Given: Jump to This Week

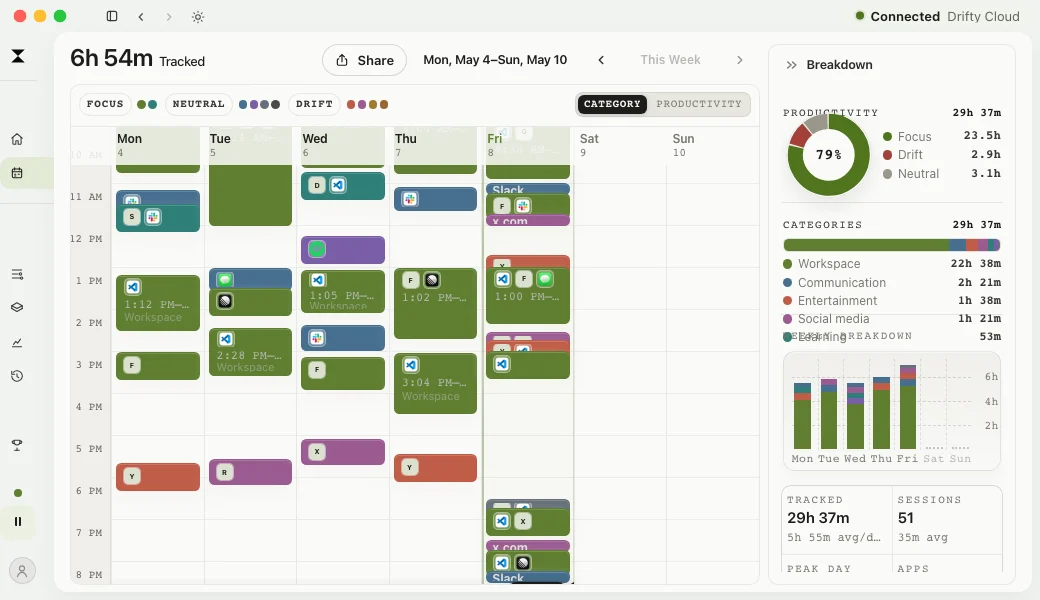Looking at the screenshot, I should [x=670, y=60].
